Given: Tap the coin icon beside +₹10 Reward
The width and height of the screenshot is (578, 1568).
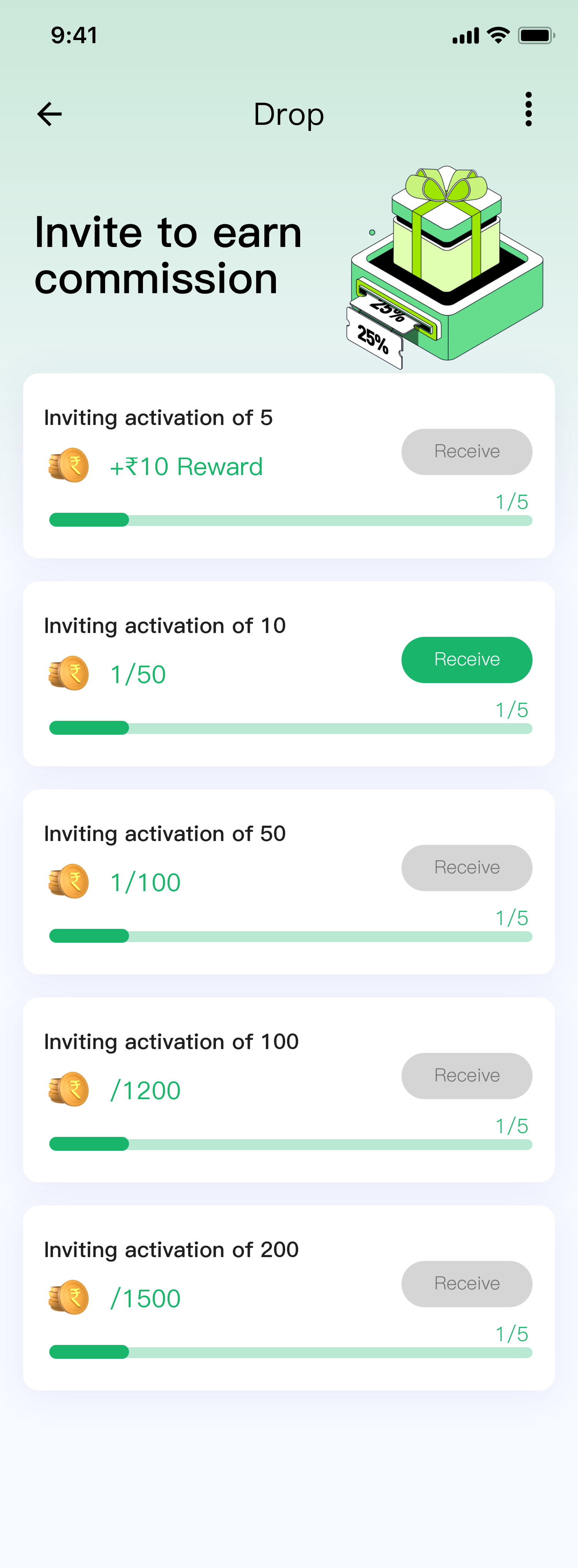Looking at the screenshot, I should click(x=69, y=466).
